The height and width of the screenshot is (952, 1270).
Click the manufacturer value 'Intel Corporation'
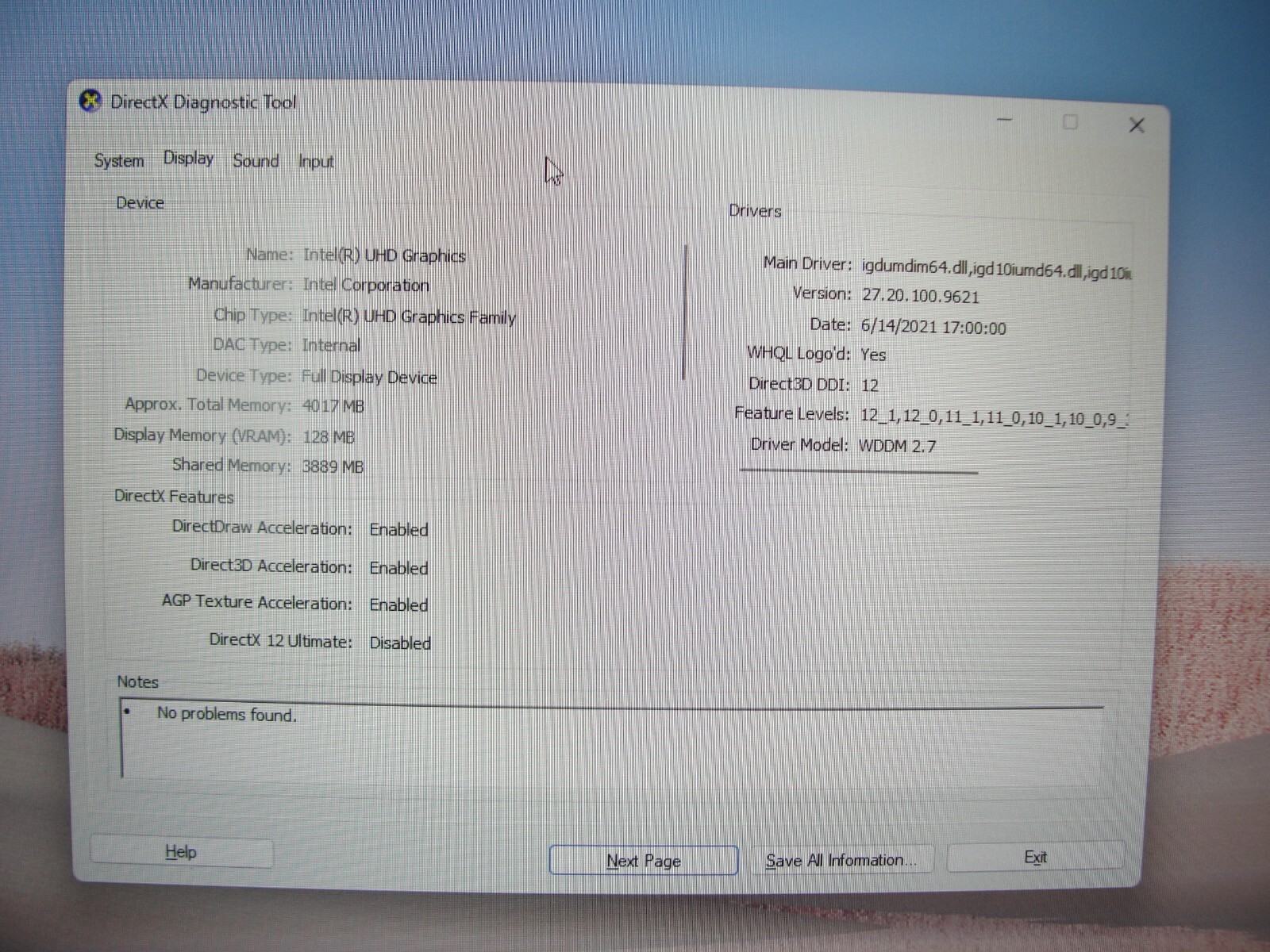point(366,285)
